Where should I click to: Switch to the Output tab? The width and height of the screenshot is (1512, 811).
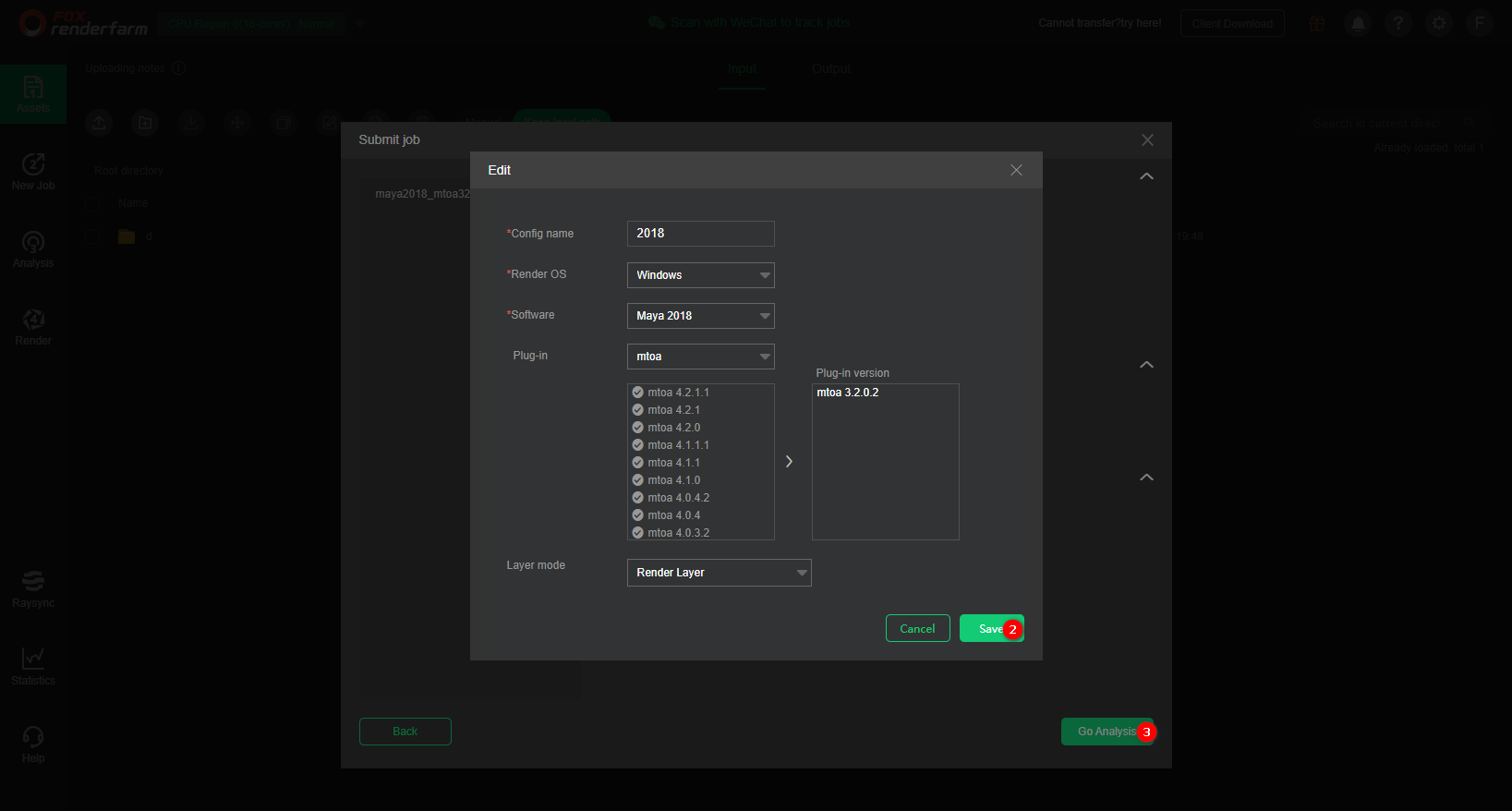tap(831, 68)
